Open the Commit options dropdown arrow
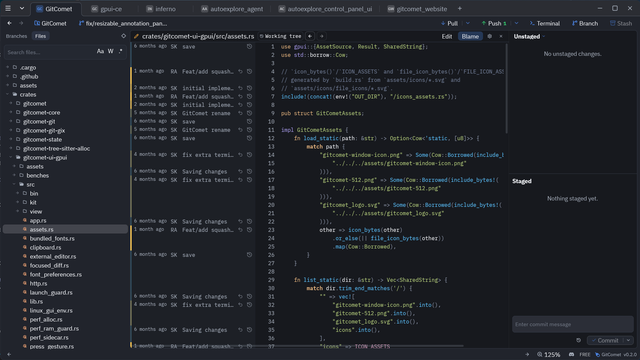640x360 pixels. [629, 340]
